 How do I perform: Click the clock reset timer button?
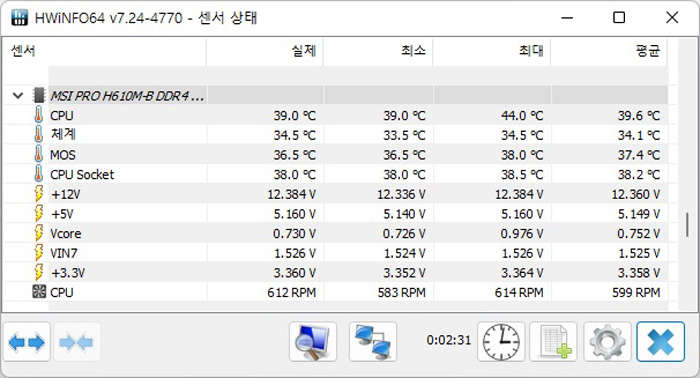(501, 342)
